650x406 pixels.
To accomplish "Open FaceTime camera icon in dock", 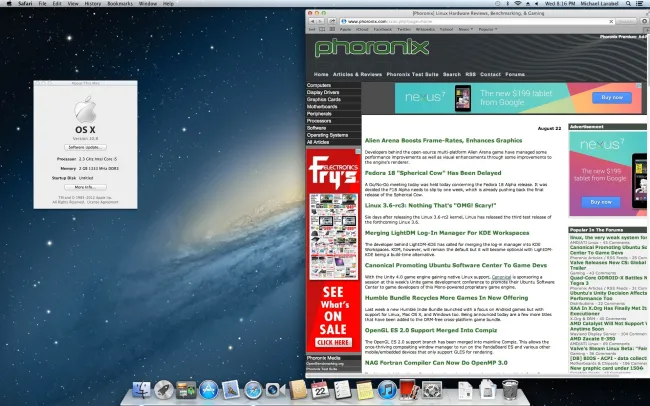I will (275, 390).
